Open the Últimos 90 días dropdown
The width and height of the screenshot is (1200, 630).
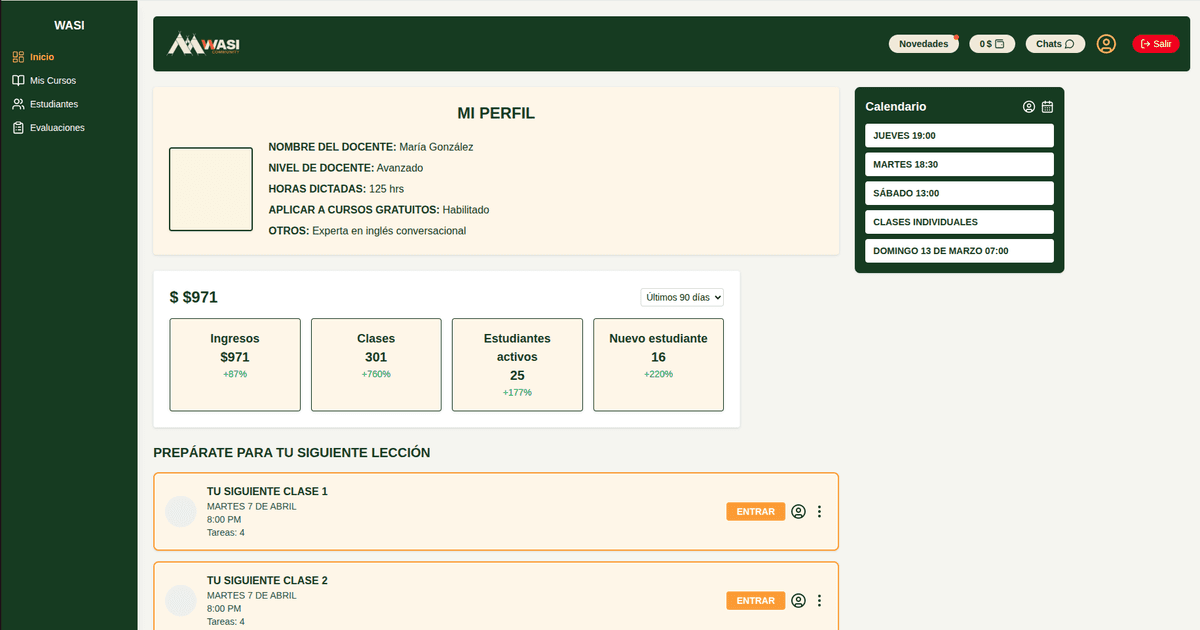681,296
